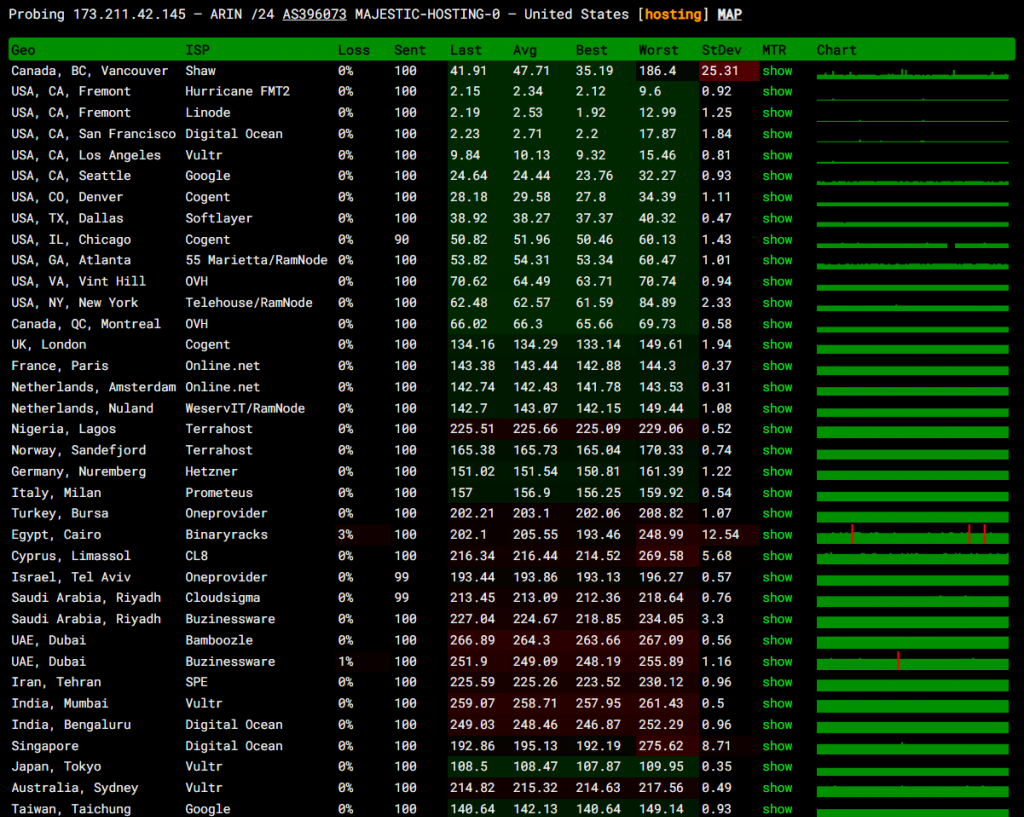Select IP address 173.211.42.145
Image resolution: width=1024 pixels, height=817 pixels.
[129, 14]
